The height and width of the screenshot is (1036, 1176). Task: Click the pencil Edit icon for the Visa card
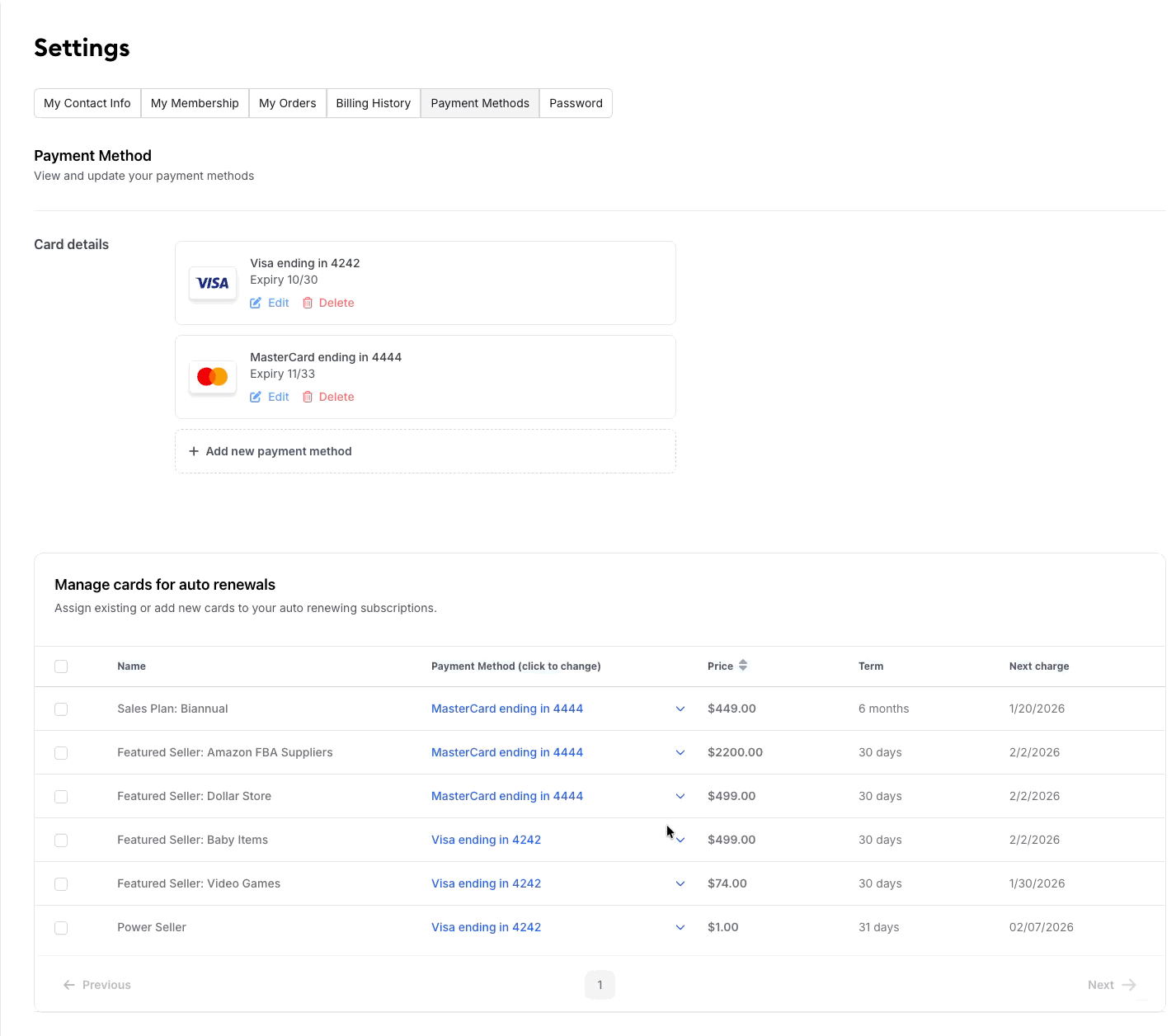coord(256,304)
